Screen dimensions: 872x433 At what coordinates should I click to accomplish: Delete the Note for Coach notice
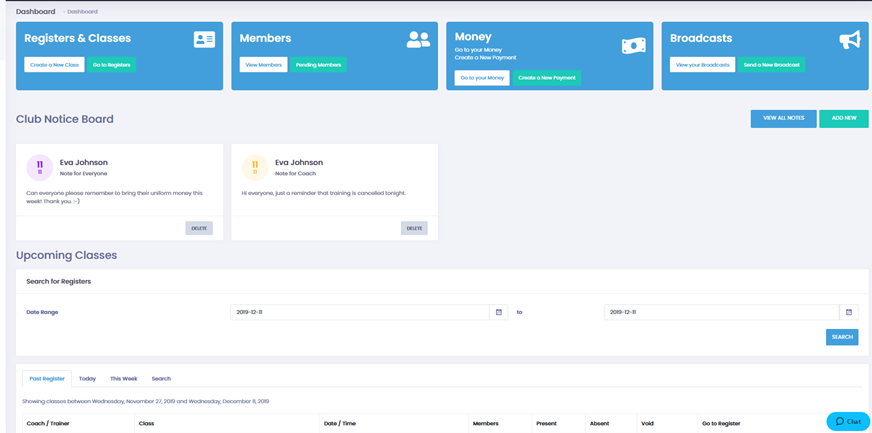[x=414, y=228]
